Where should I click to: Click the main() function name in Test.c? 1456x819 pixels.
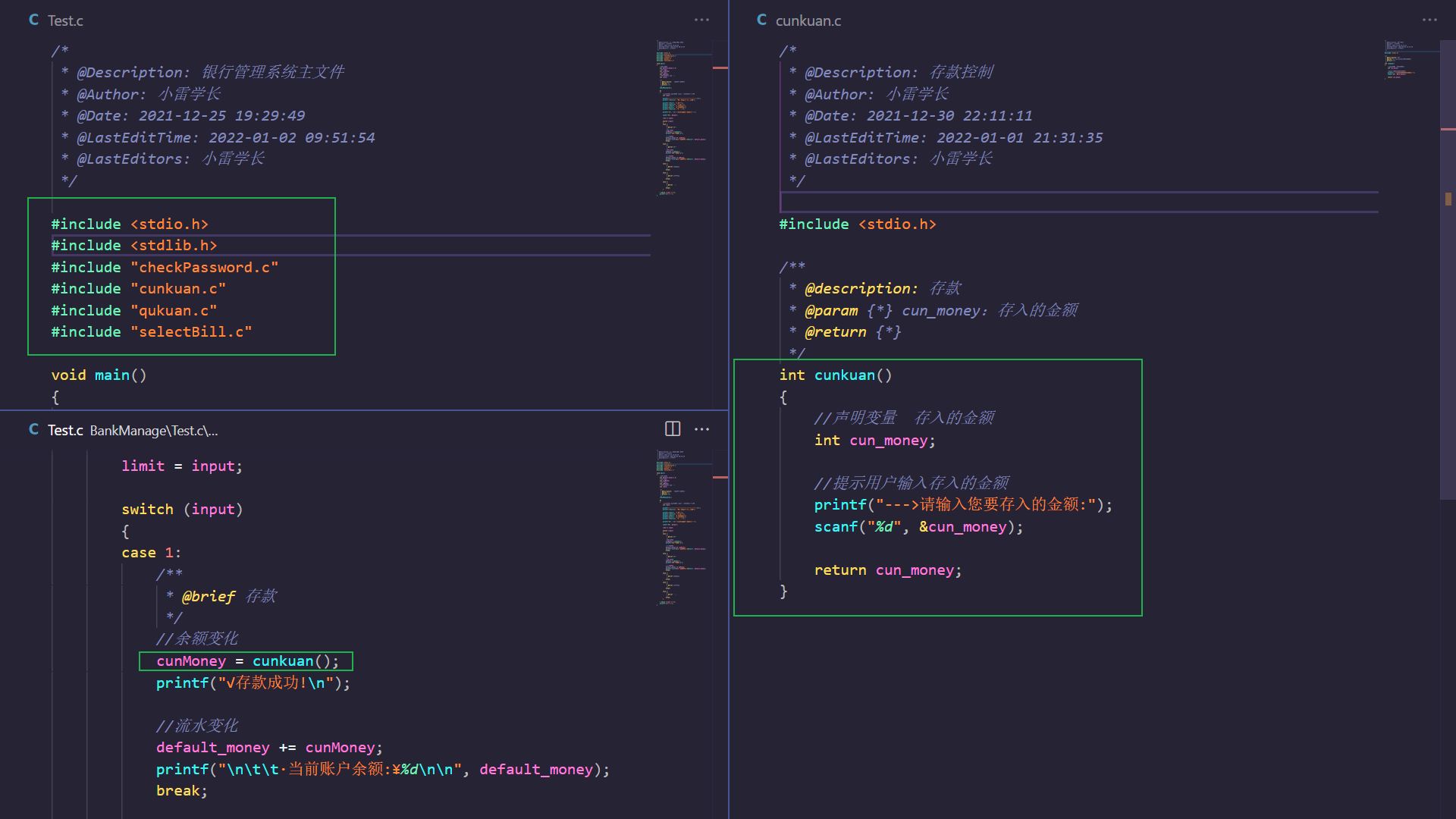[x=111, y=375]
